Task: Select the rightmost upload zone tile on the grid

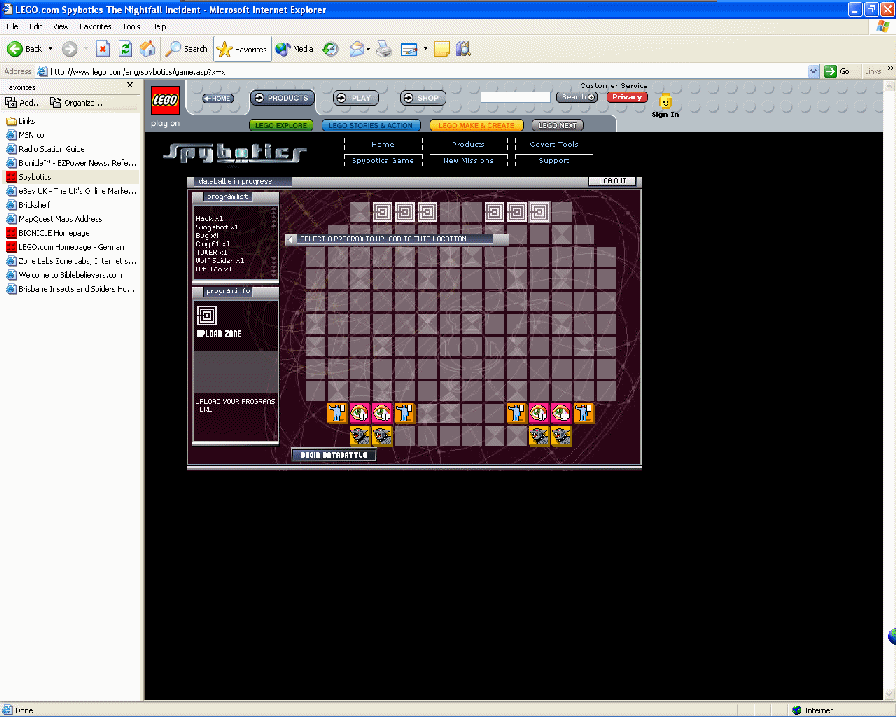Action: coord(539,213)
